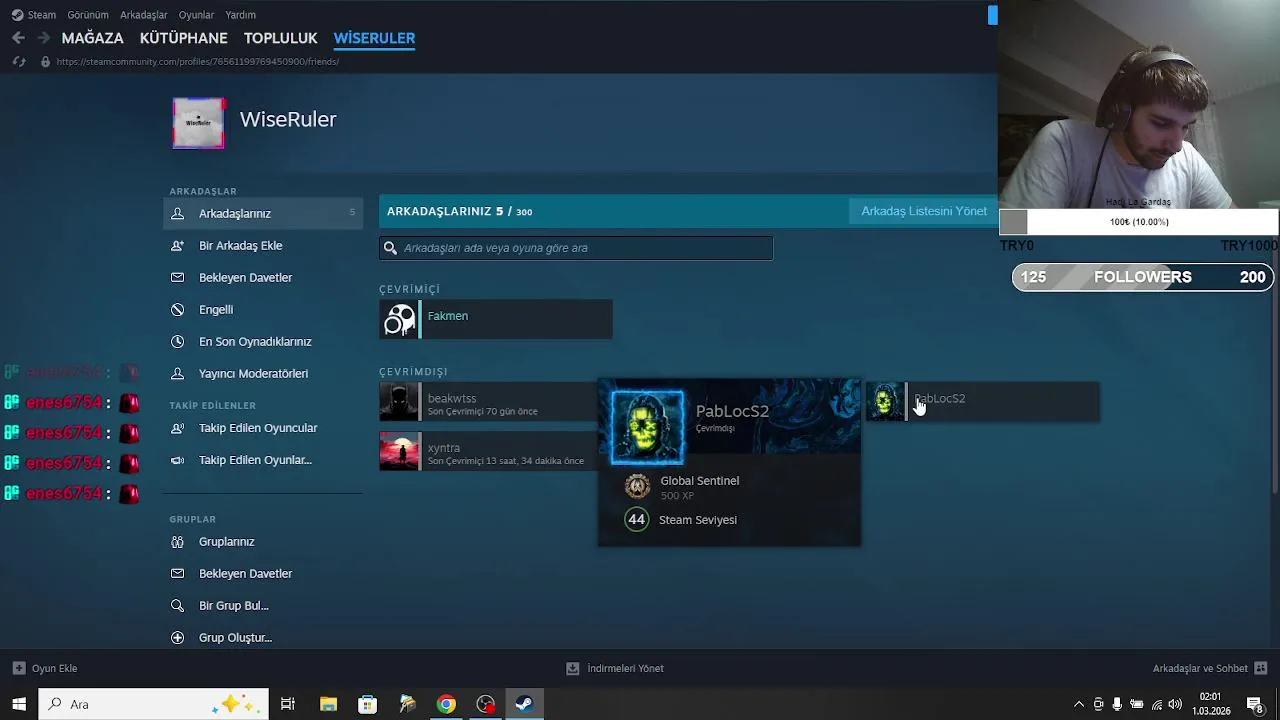The image size is (1280, 720).
Task: Click the Bir Grup Bul search icon
Action: [x=177, y=605]
